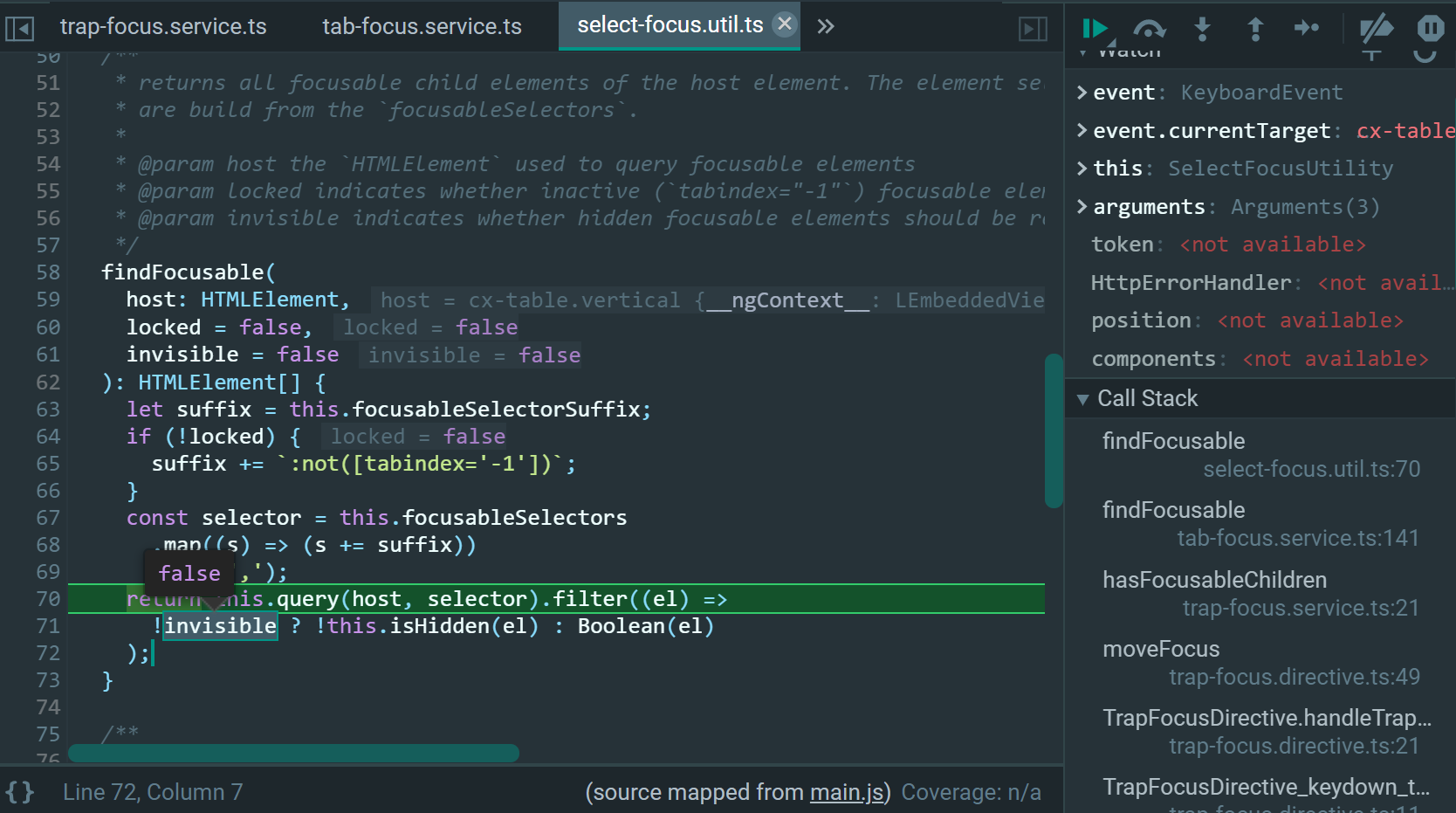Refresh the watch expressions

click(x=1425, y=54)
